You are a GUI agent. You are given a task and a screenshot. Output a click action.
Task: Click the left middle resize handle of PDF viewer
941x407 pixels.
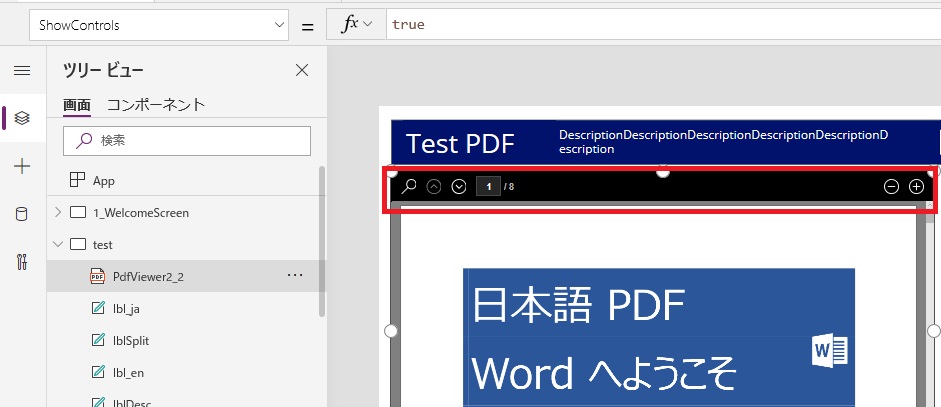391,331
